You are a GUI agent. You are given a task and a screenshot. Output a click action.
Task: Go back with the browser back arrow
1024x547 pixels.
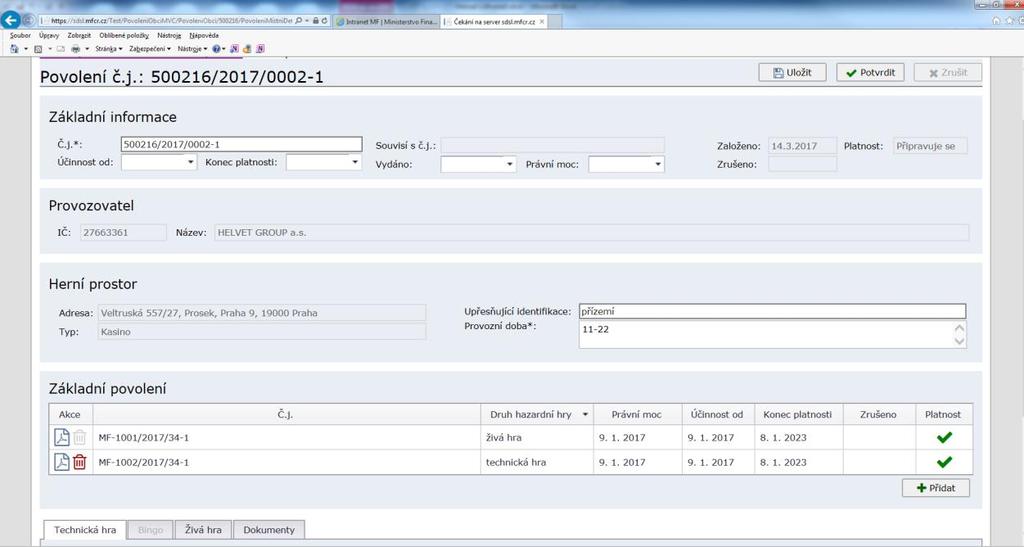click(10, 20)
